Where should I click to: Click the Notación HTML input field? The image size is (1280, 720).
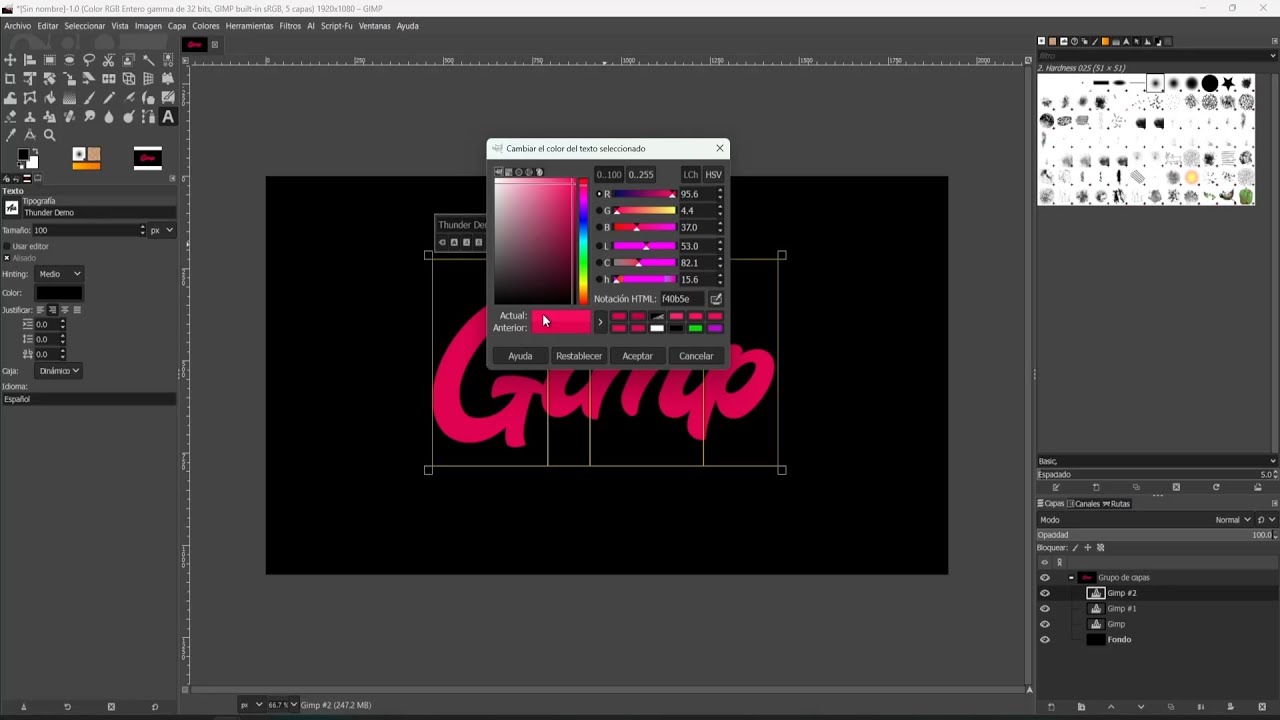click(x=682, y=299)
